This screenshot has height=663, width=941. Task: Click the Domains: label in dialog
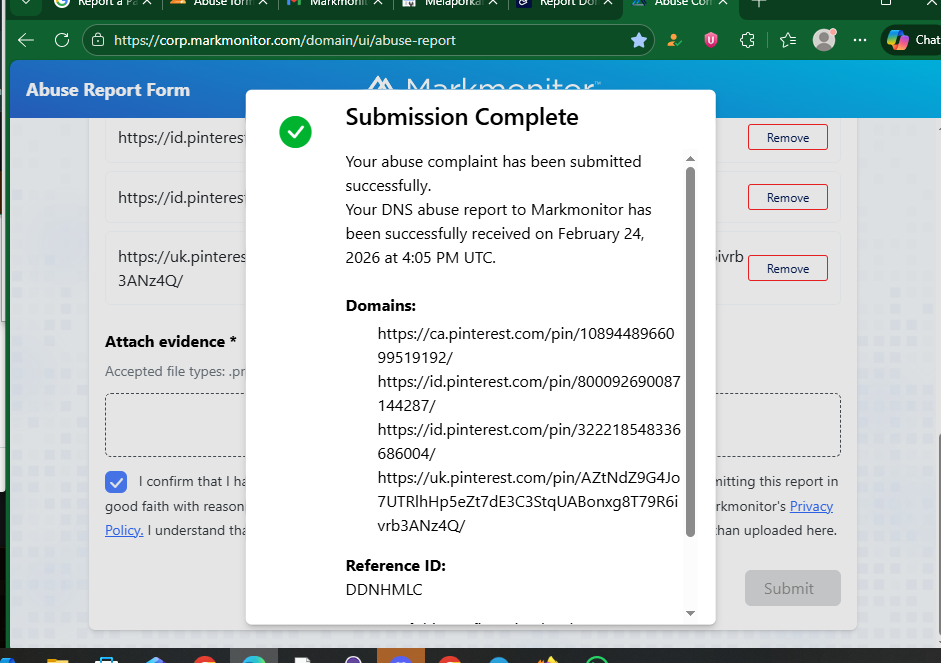click(380, 306)
